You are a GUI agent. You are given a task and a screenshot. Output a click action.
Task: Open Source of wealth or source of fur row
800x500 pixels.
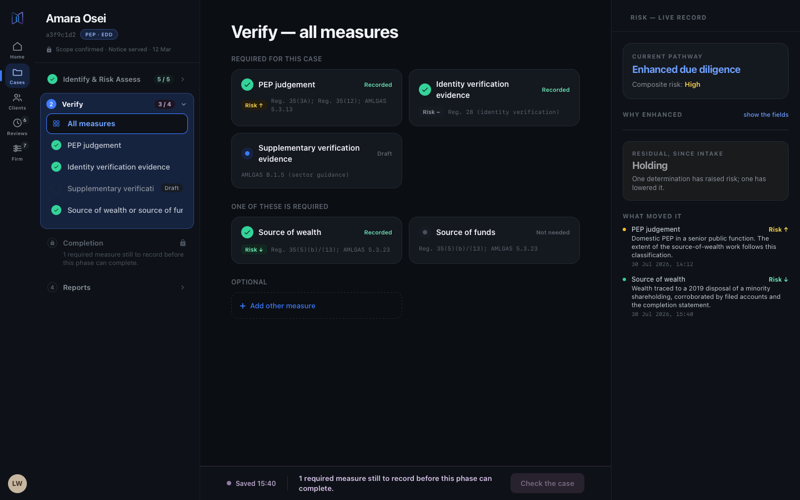click(x=117, y=210)
